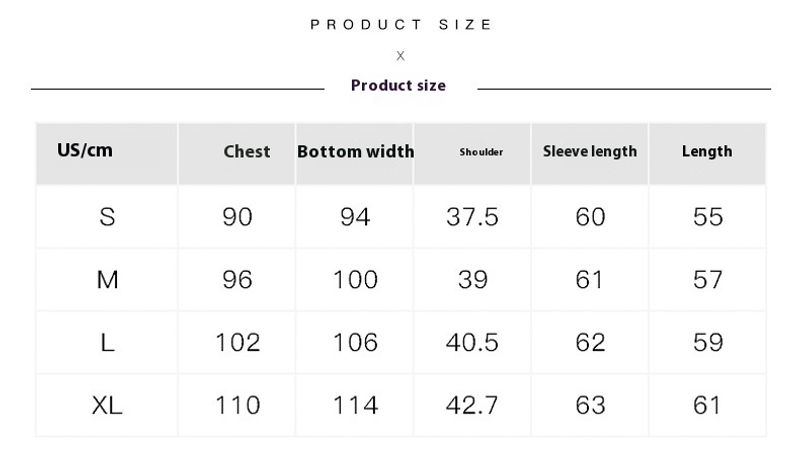Image resolution: width=800 pixels, height=462 pixels.
Task: Select the US/cm column header
Action: (85, 150)
